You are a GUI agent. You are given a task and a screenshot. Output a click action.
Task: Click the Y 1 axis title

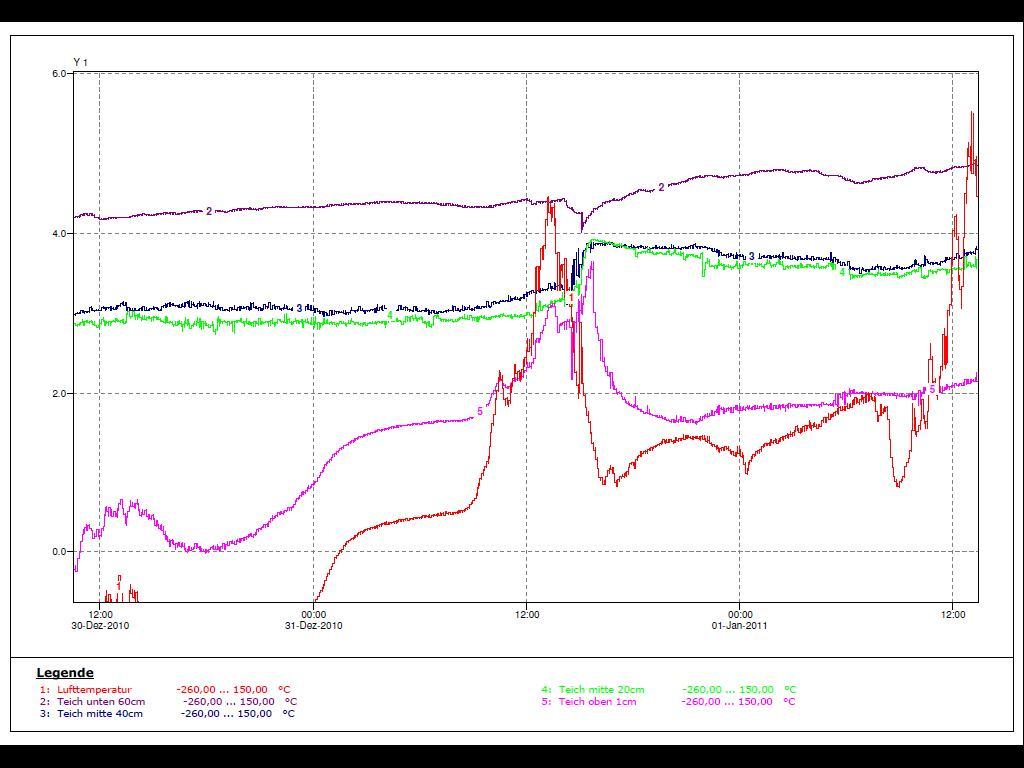pos(81,63)
